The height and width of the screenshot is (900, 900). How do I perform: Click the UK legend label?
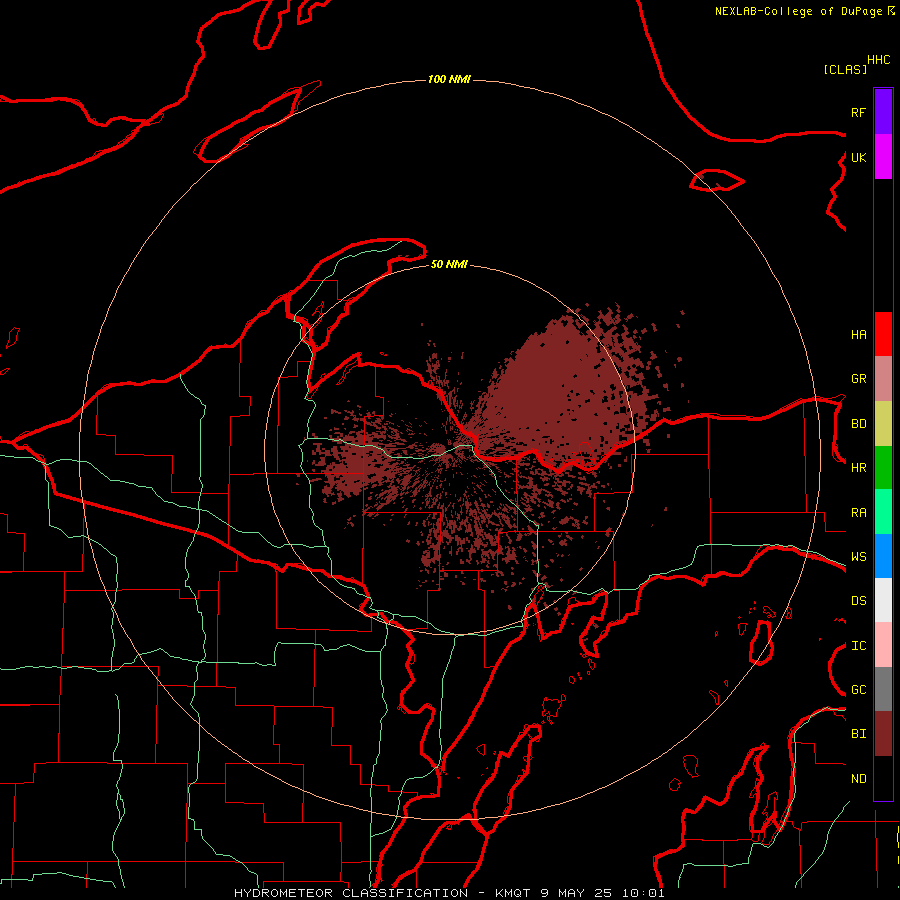[x=858, y=157]
